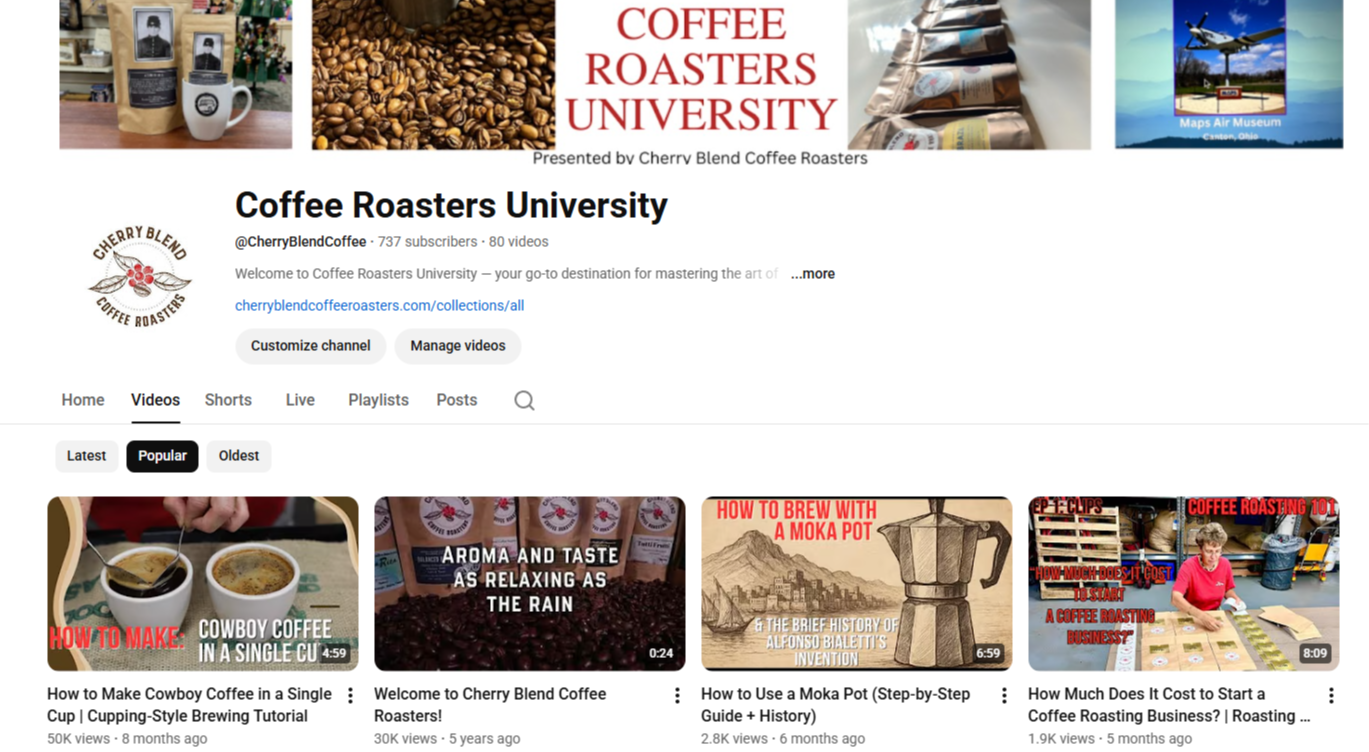This screenshot has height=752, width=1369.
Task: Switch to the Home tab
Action: [x=83, y=400]
